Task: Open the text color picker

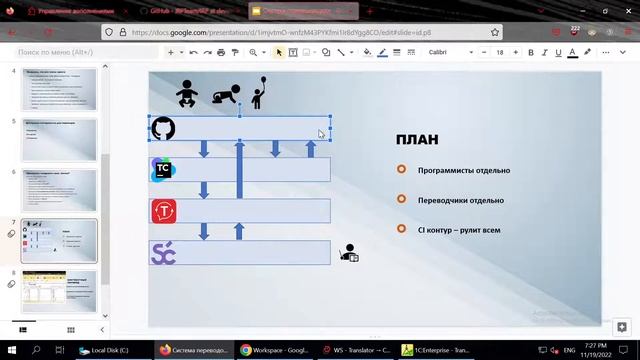Action: 573,52
